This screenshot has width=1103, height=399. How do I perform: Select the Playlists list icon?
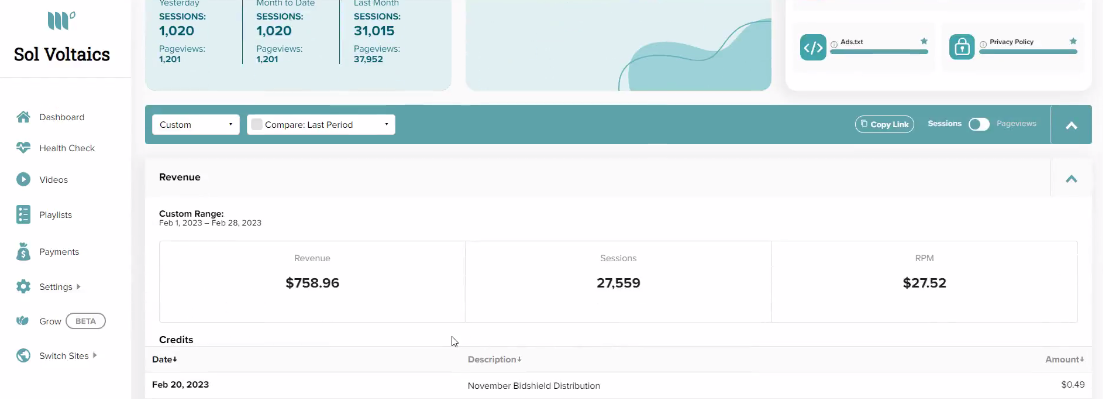click(23, 215)
